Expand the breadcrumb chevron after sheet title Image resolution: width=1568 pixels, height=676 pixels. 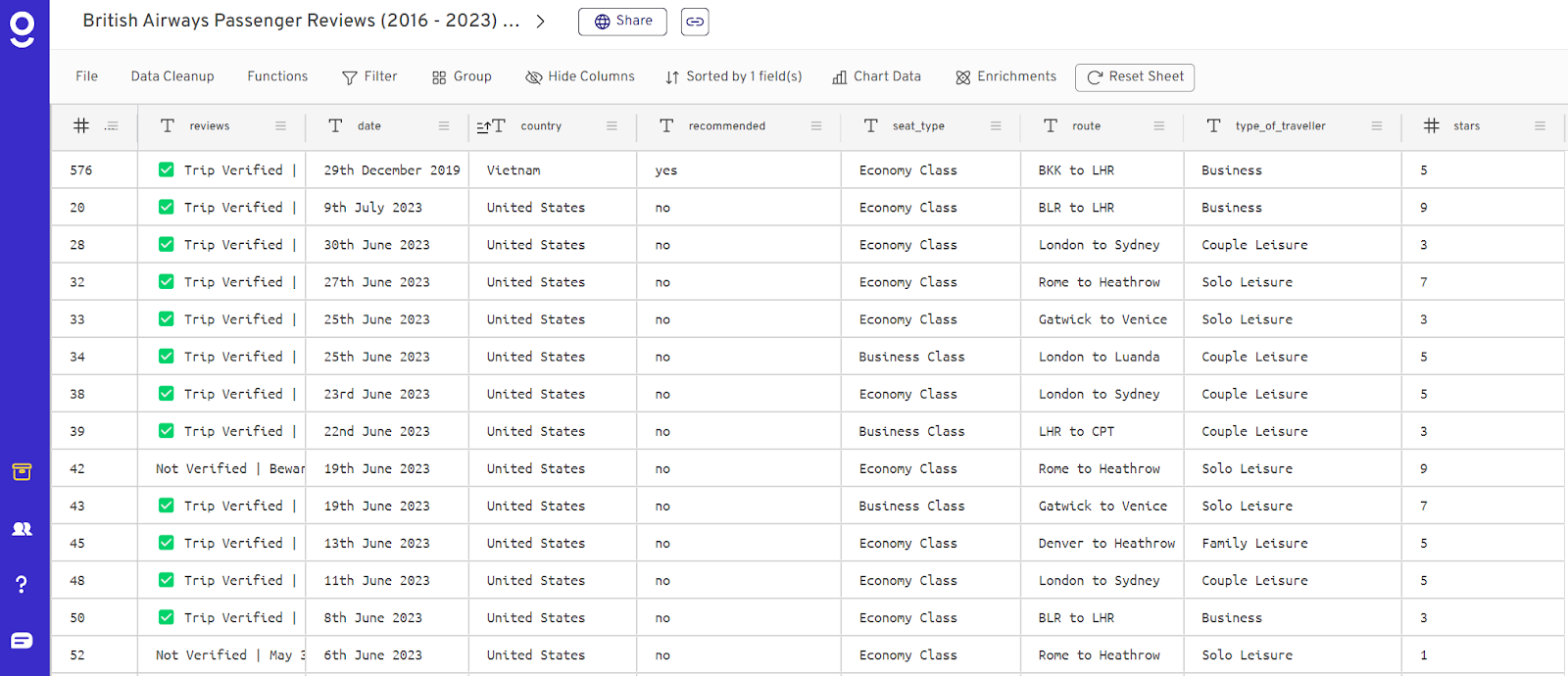tap(540, 22)
